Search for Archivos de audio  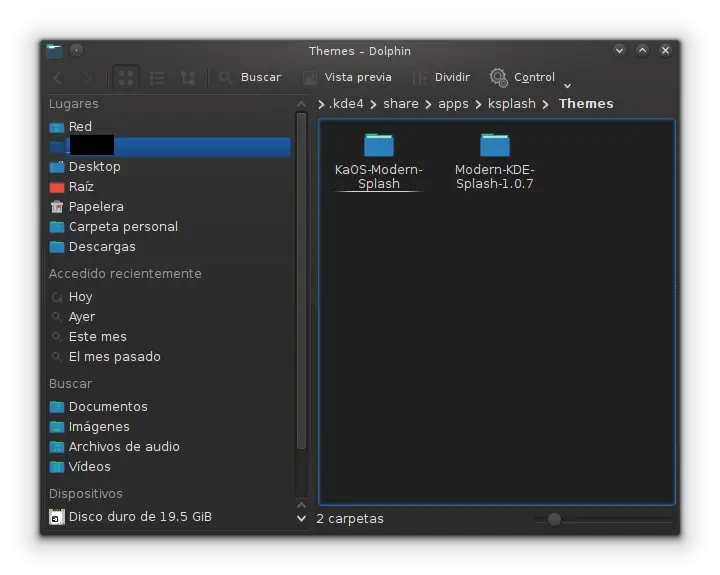pyautogui.click(x=170, y=447)
